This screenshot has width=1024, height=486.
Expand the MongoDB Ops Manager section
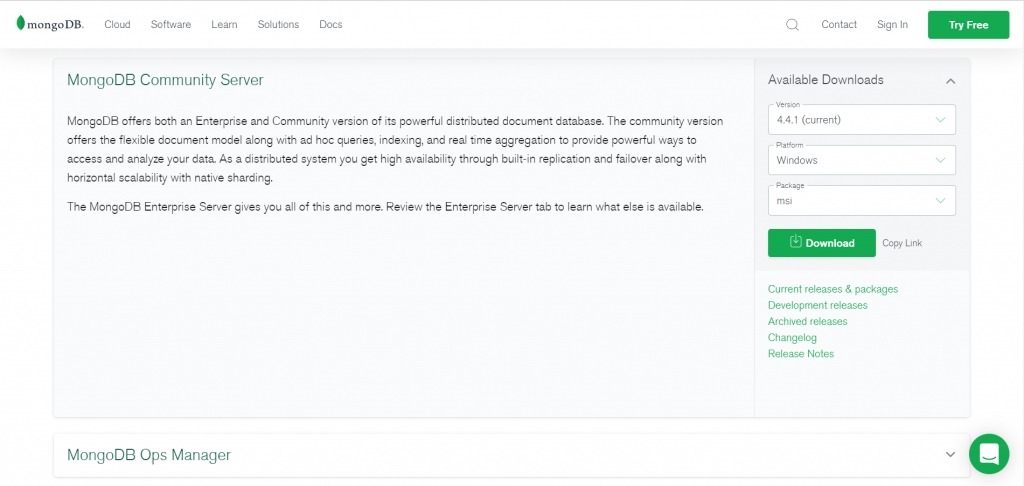pyautogui.click(x=950, y=455)
